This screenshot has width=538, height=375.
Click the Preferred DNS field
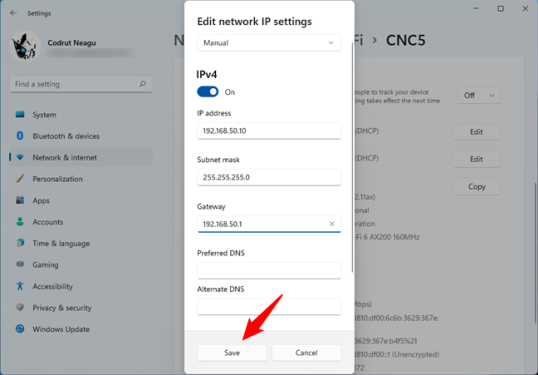tap(269, 271)
